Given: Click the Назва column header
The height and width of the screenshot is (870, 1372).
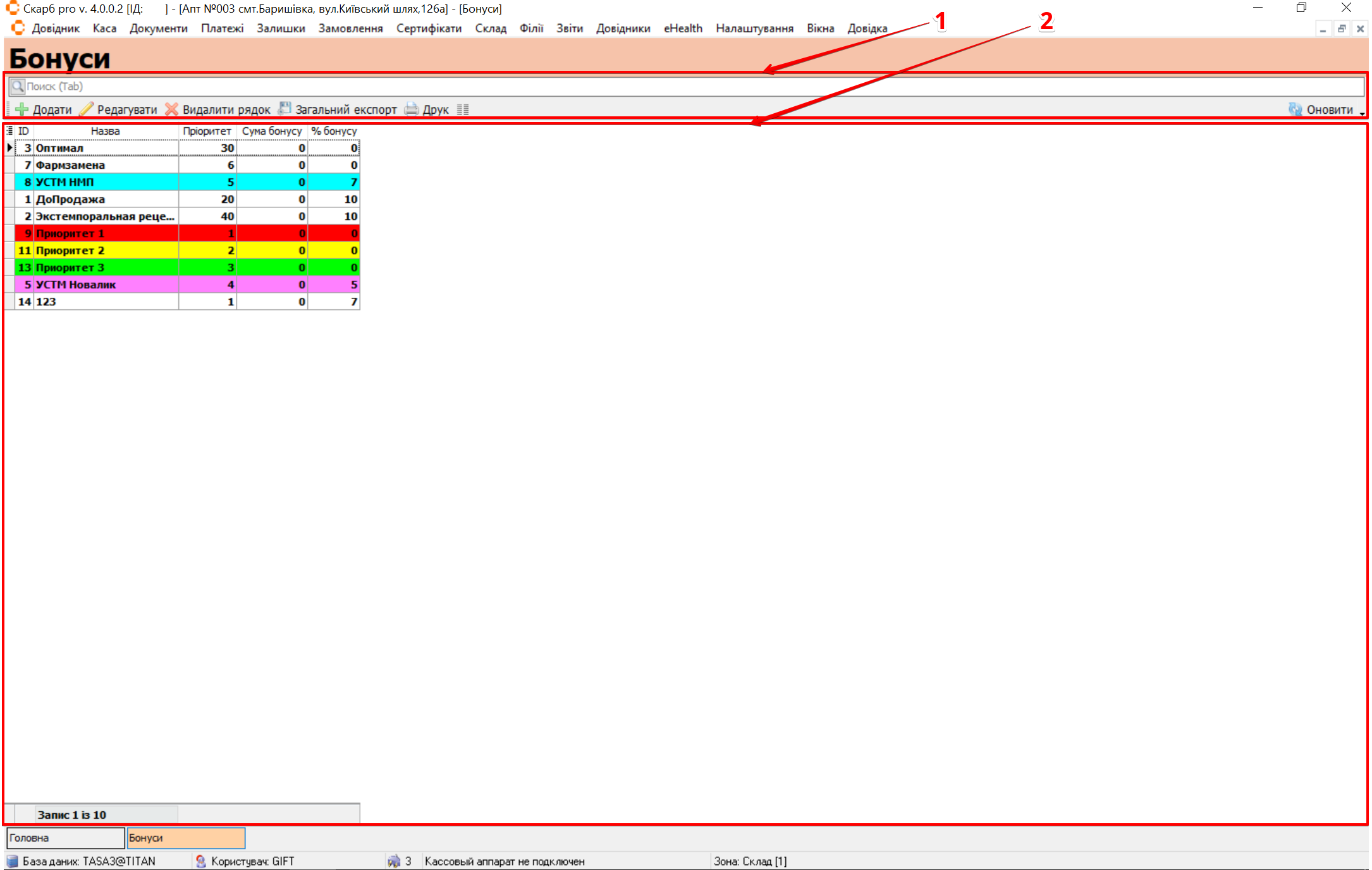Looking at the screenshot, I should click(105, 131).
